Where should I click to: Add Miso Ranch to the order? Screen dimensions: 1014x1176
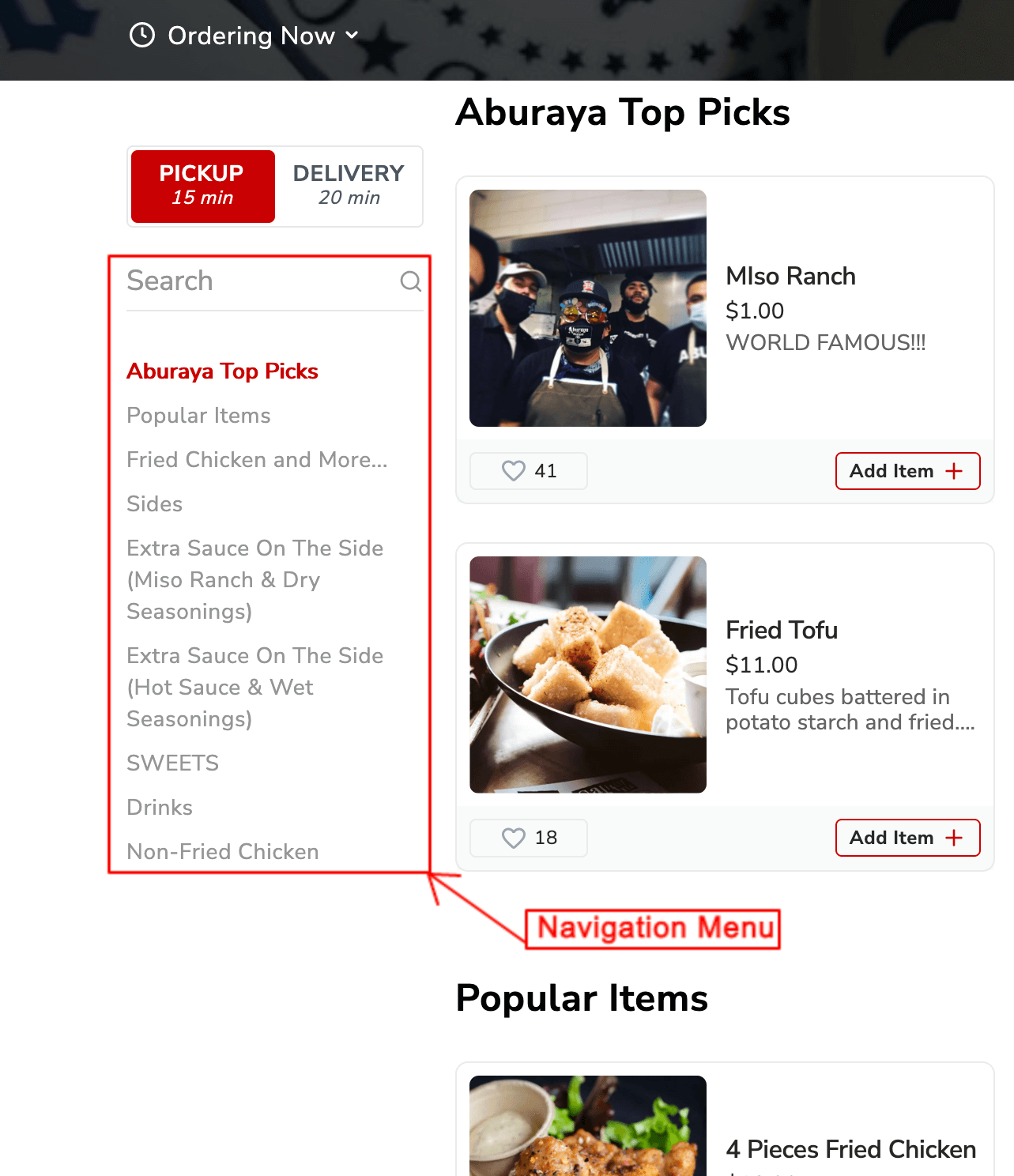click(x=907, y=471)
